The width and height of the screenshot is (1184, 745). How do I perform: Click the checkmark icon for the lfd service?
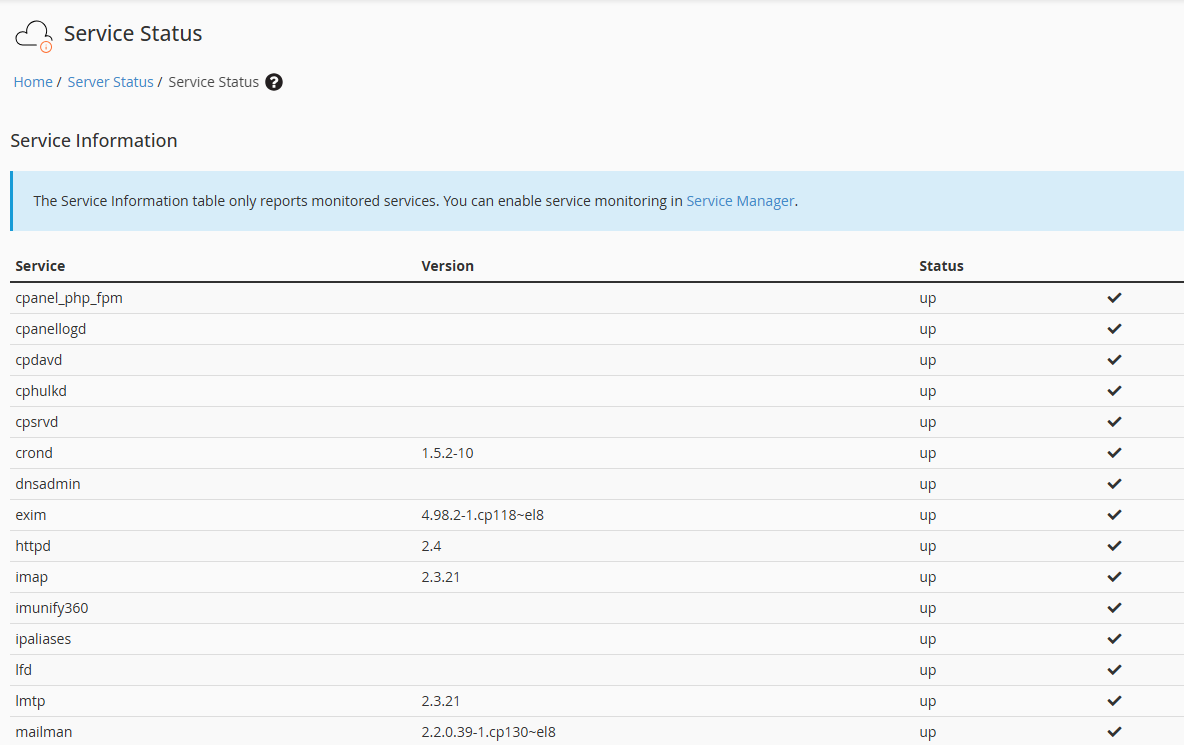point(1114,669)
